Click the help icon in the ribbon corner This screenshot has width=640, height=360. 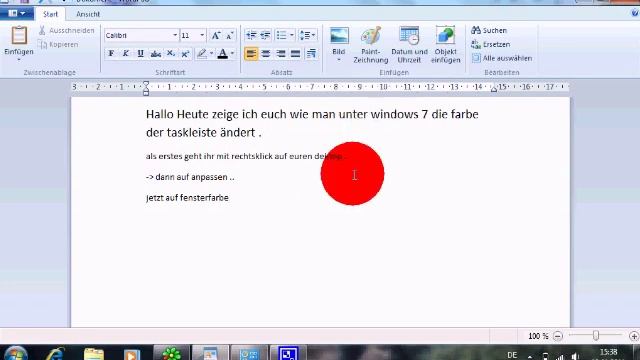635,13
